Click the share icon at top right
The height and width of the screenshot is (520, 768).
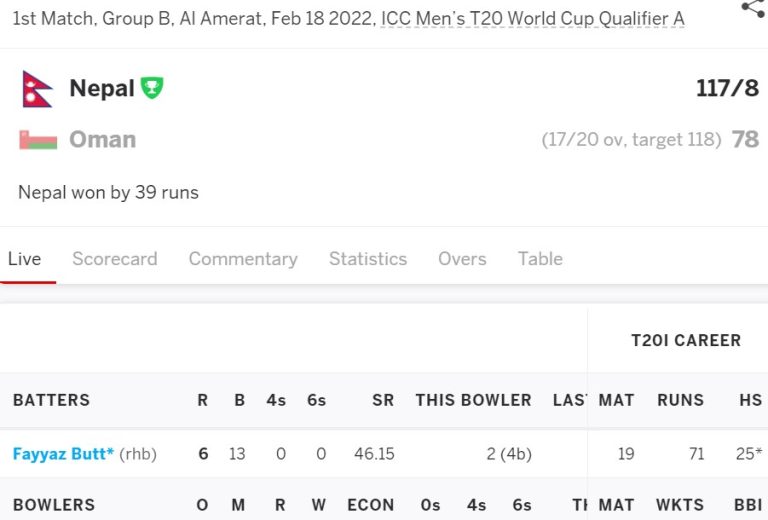[752, 8]
